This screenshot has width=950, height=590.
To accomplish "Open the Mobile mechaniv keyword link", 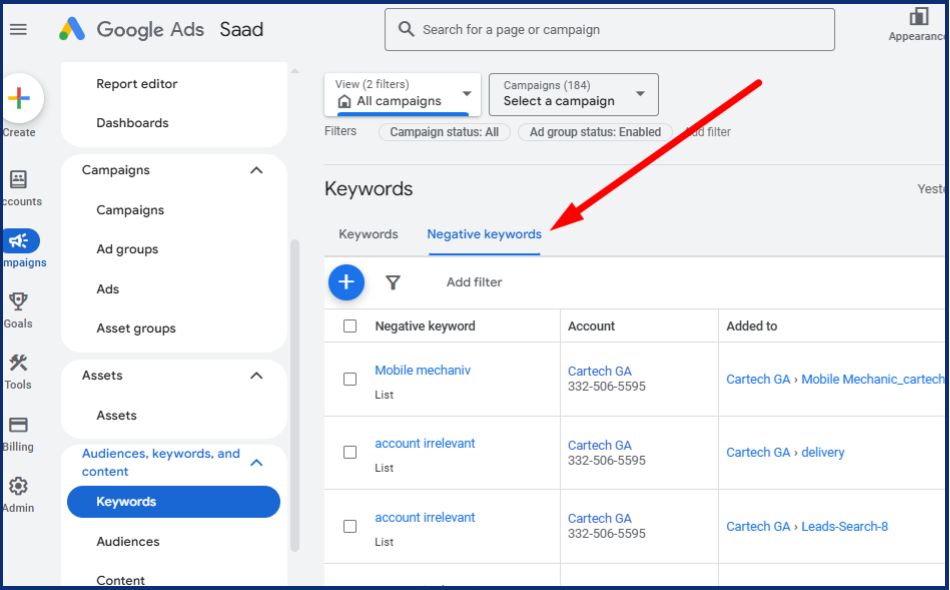I will click(422, 370).
